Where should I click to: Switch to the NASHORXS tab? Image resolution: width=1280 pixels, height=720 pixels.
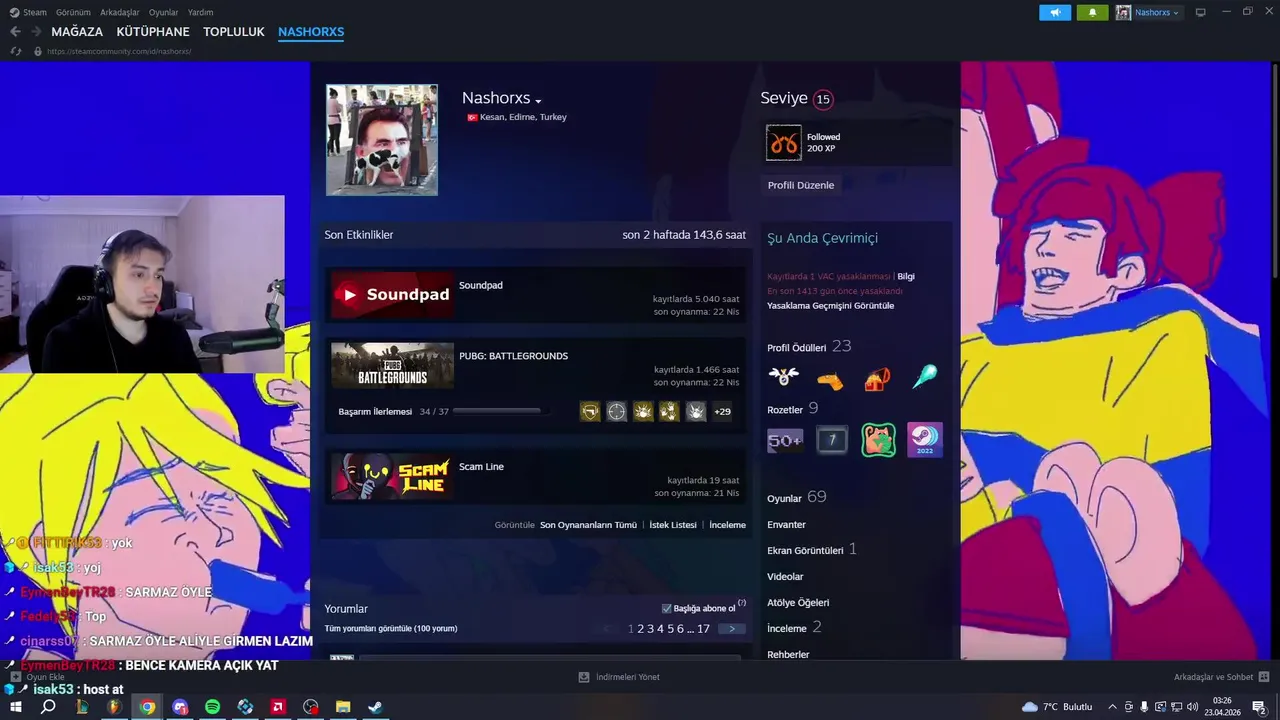[311, 32]
